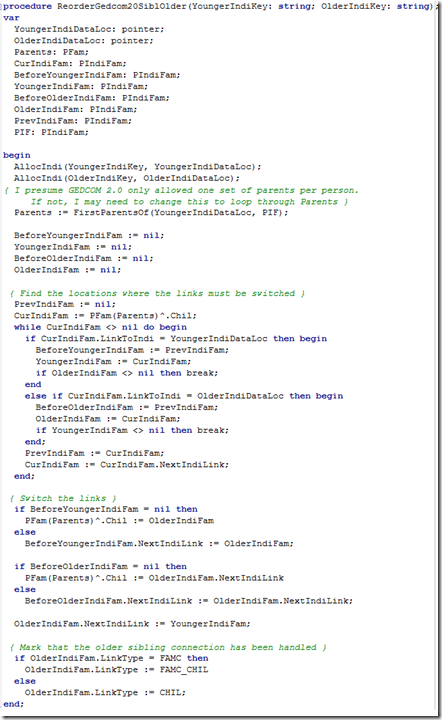Image resolution: width=442 pixels, height=720 pixels.
Task: Click OlderIndiFam.NextIndiLink := YoungerIndiFam line
Action: click(x=132, y=624)
